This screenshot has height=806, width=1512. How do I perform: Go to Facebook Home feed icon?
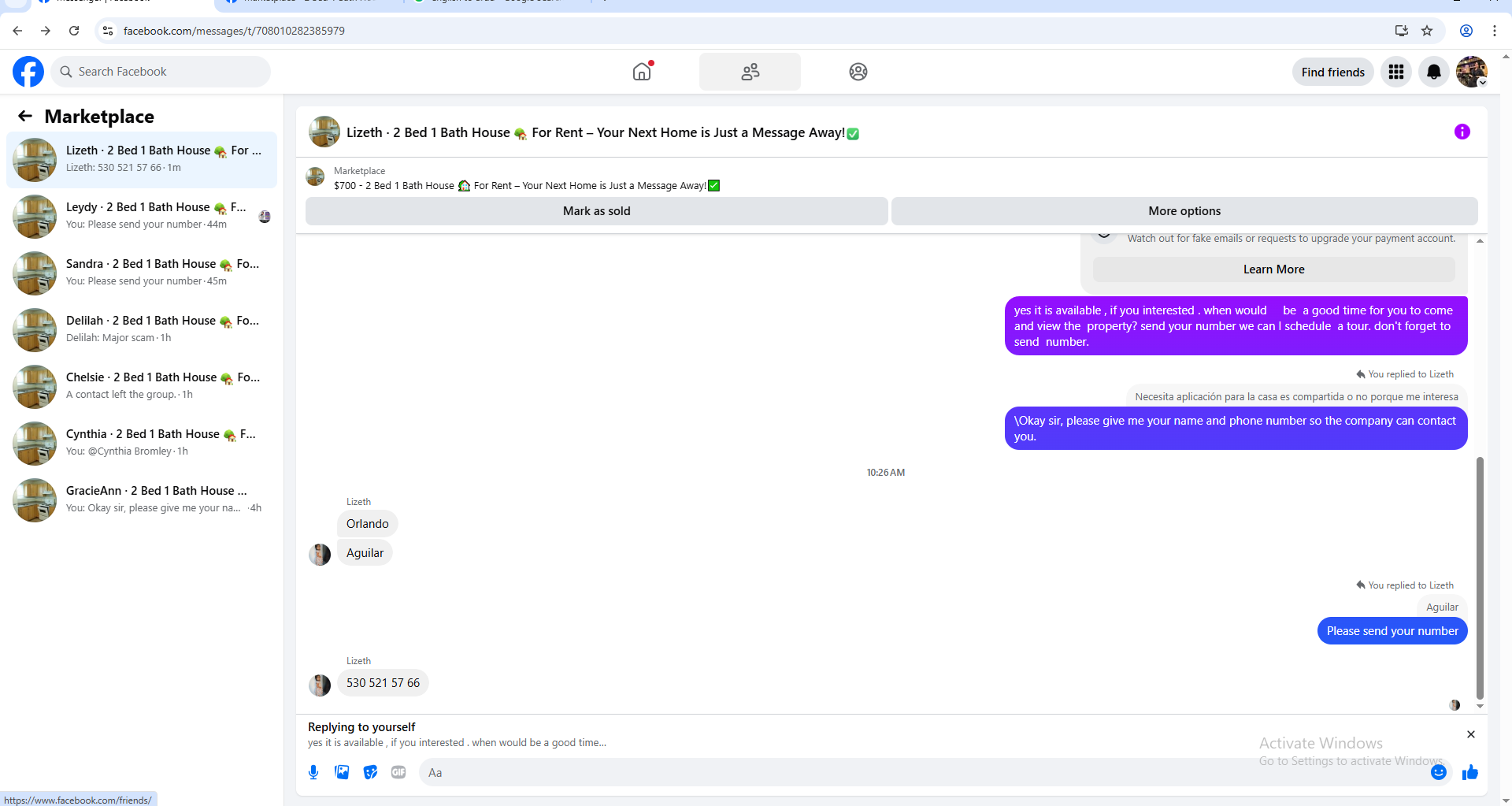pos(643,72)
